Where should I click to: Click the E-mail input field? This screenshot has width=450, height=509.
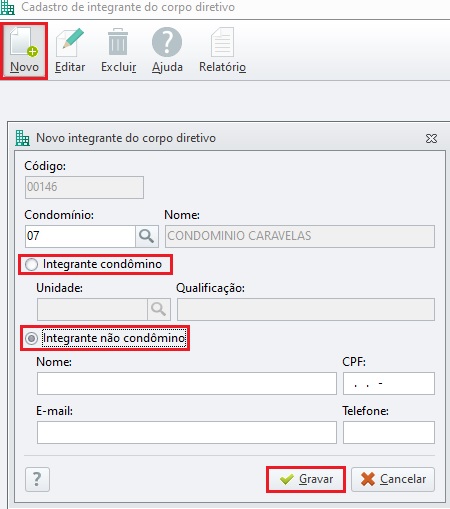tap(187, 432)
